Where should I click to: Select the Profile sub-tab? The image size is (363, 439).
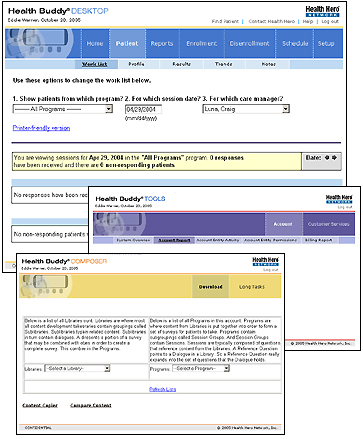tap(137, 64)
